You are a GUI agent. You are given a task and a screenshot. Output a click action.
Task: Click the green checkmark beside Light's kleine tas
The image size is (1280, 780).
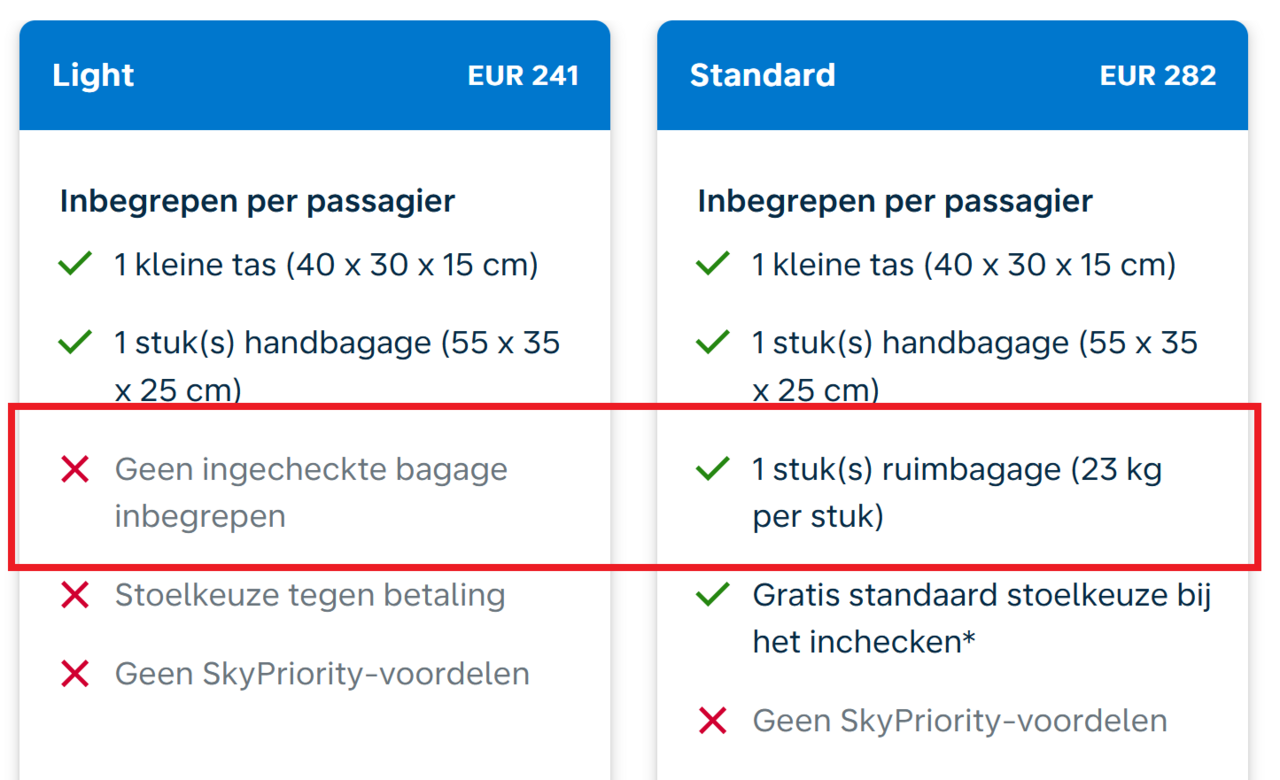[x=75, y=265]
